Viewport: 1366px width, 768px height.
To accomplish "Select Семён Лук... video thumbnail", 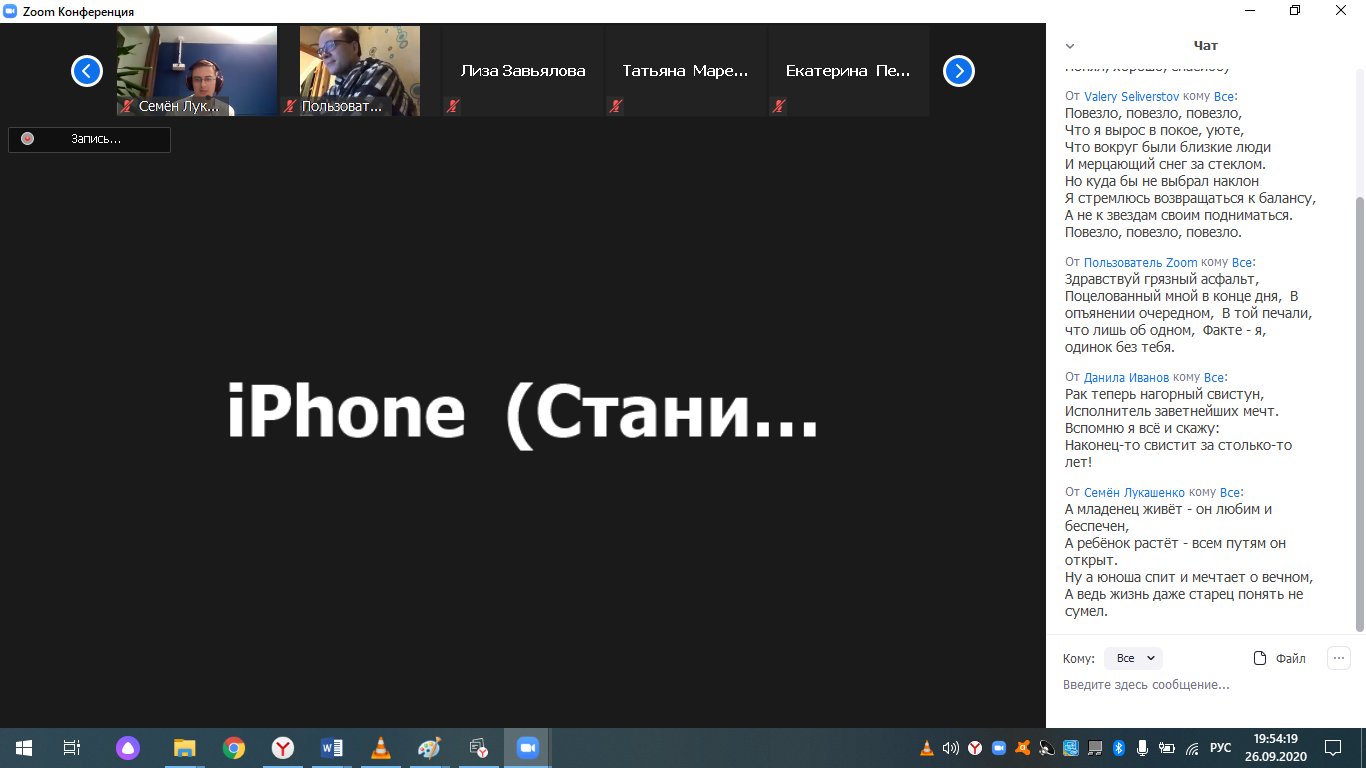I will 197,71.
